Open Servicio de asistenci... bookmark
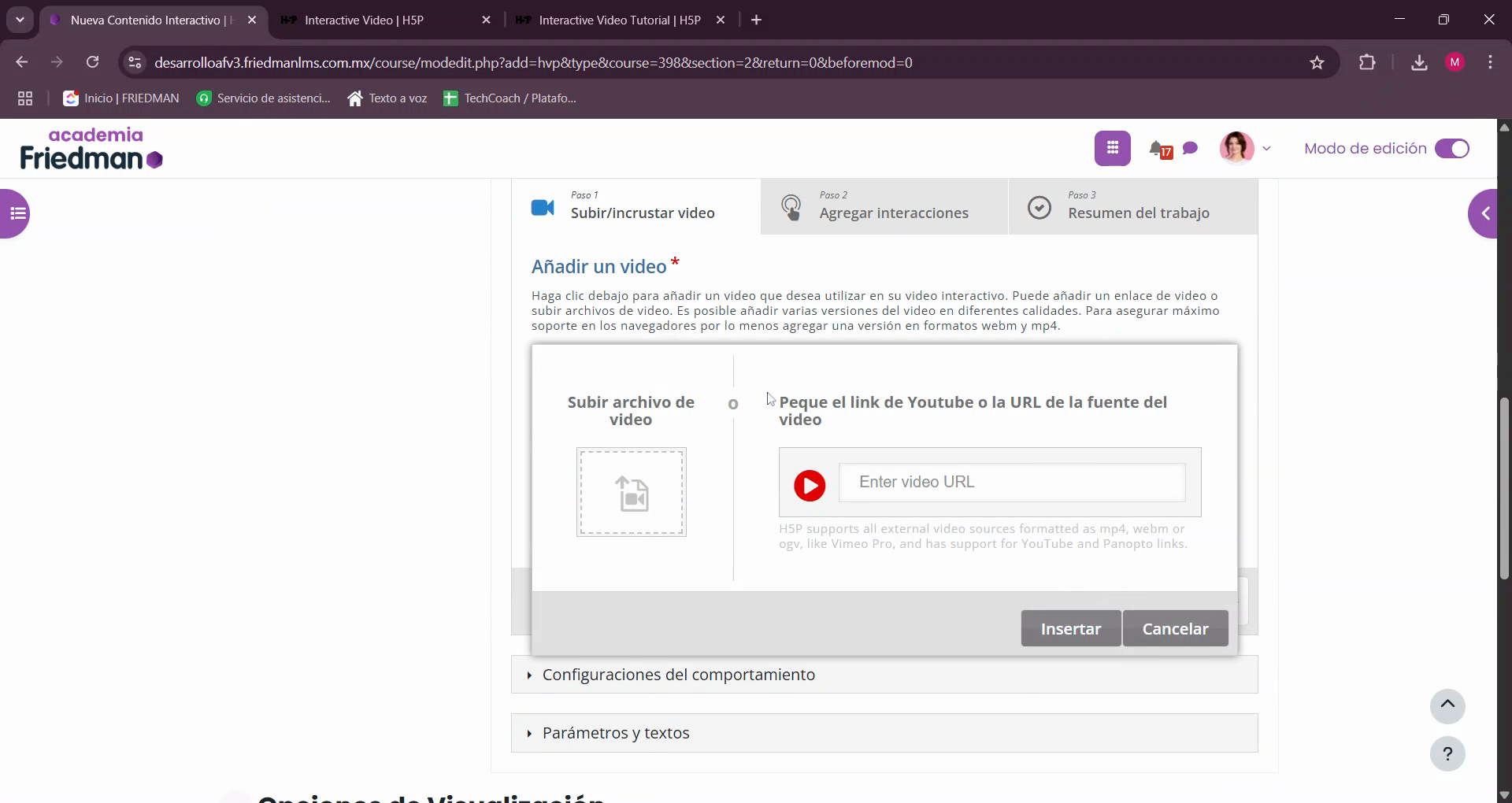Image resolution: width=1512 pixels, height=803 pixels. (x=263, y=98)
